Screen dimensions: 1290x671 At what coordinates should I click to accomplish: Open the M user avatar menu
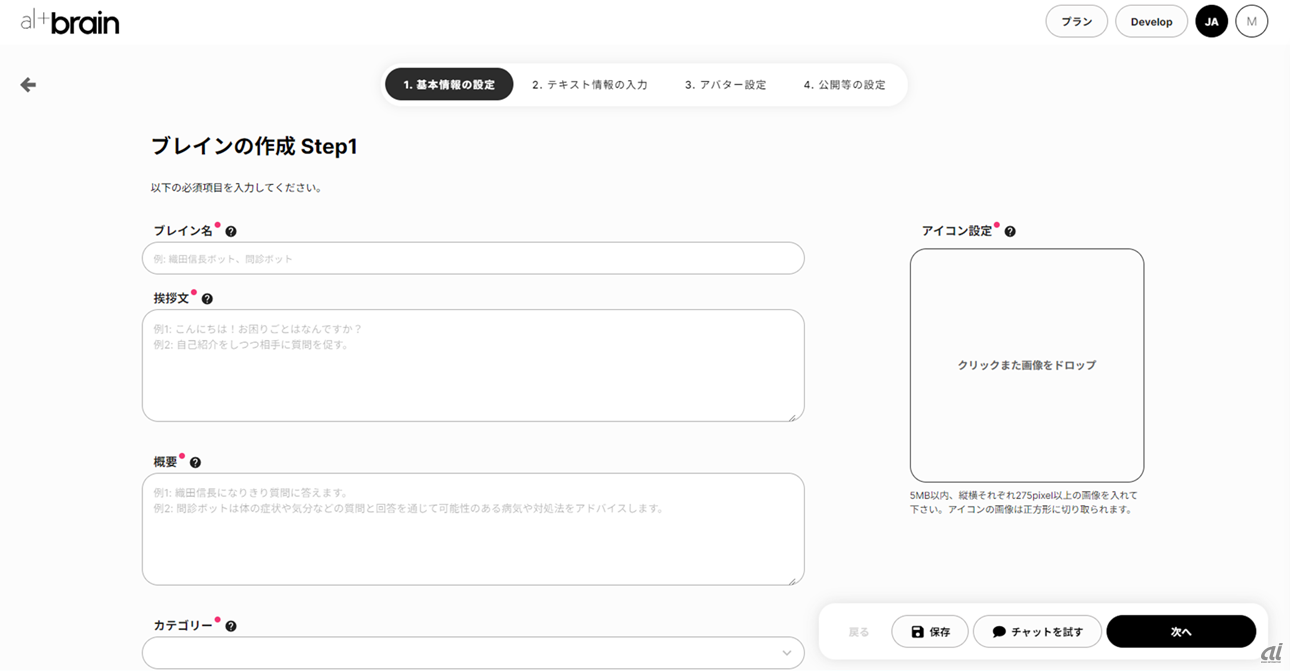[x=1251, y=21]
